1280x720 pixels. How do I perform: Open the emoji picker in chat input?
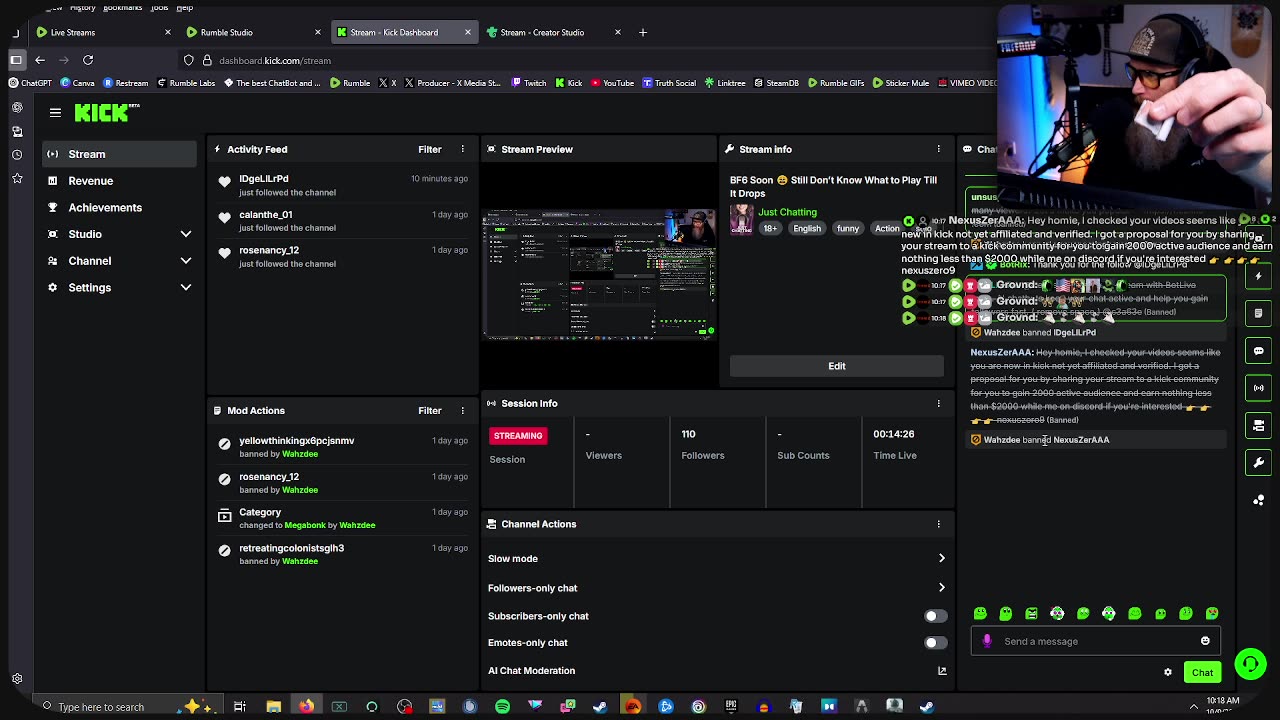[1205, 641]
